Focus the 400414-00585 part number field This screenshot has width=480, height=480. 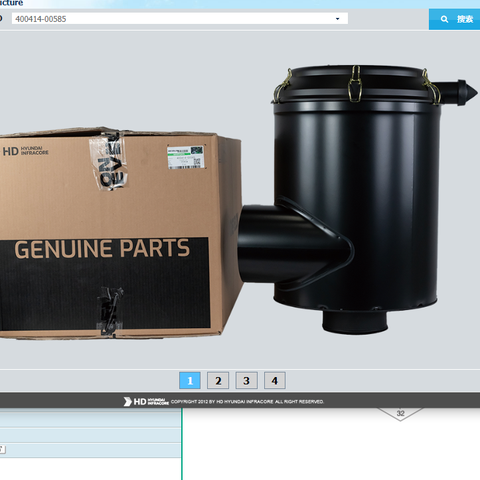pyautogui.click(x=180, y=19)
